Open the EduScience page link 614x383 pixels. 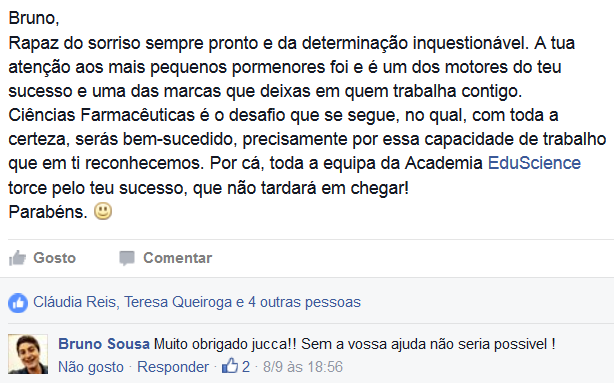click(534, 163)
